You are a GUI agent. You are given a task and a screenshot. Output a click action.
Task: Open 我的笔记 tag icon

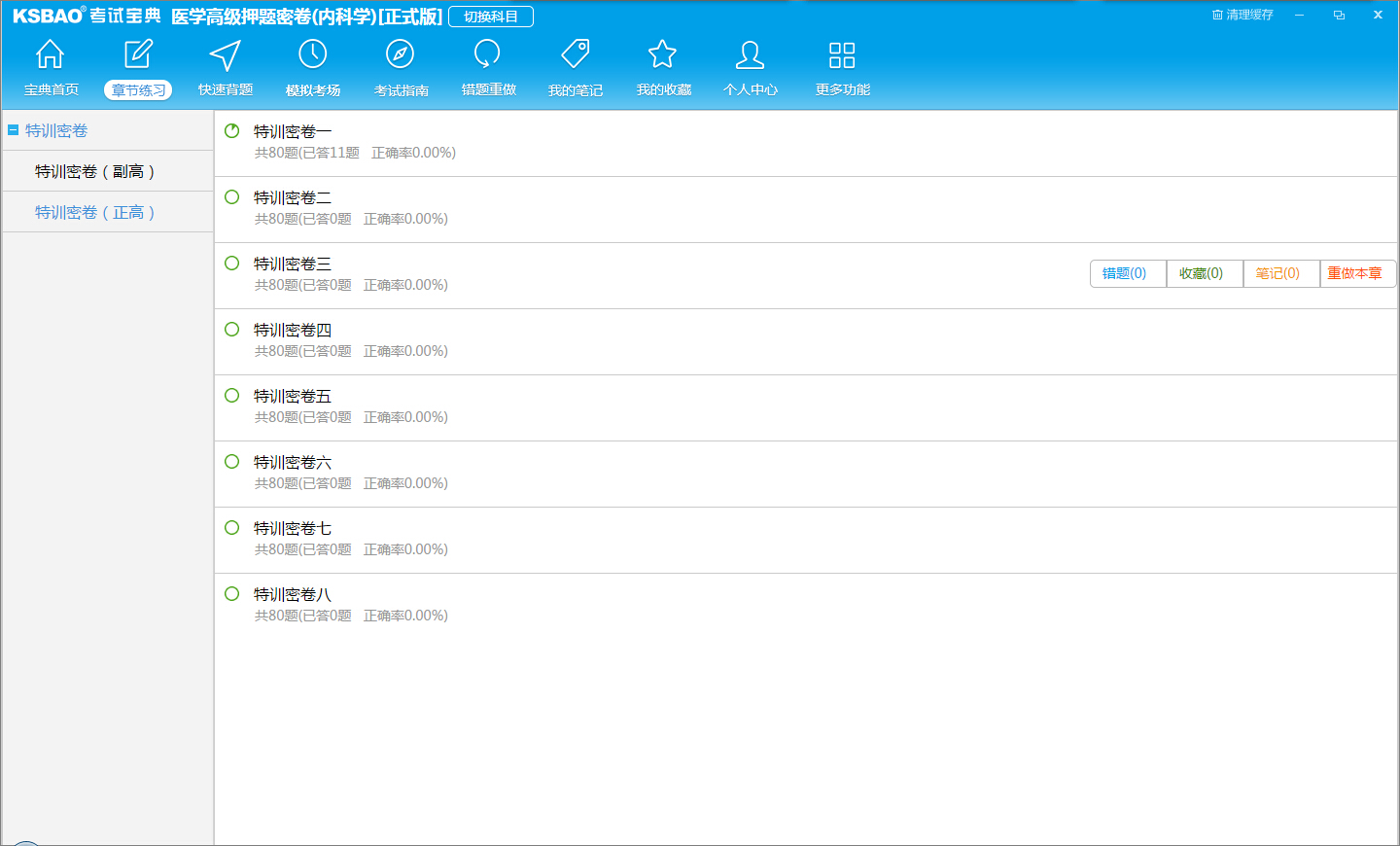576,54
